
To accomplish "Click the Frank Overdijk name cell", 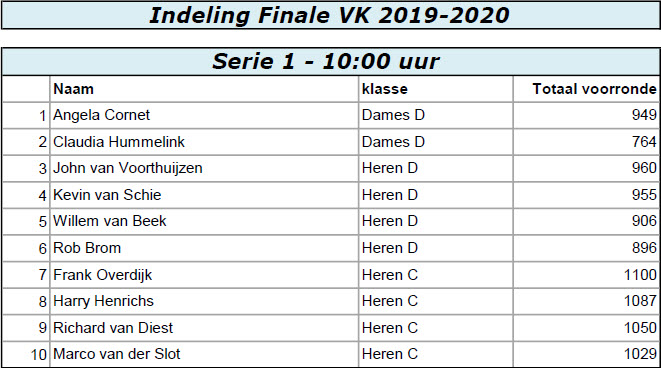I will point(204,274).
